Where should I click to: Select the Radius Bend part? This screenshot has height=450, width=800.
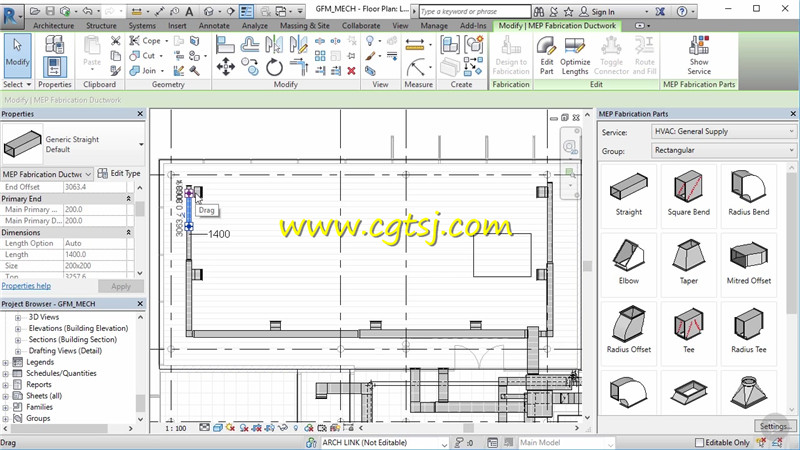click(x=748, y=194)
